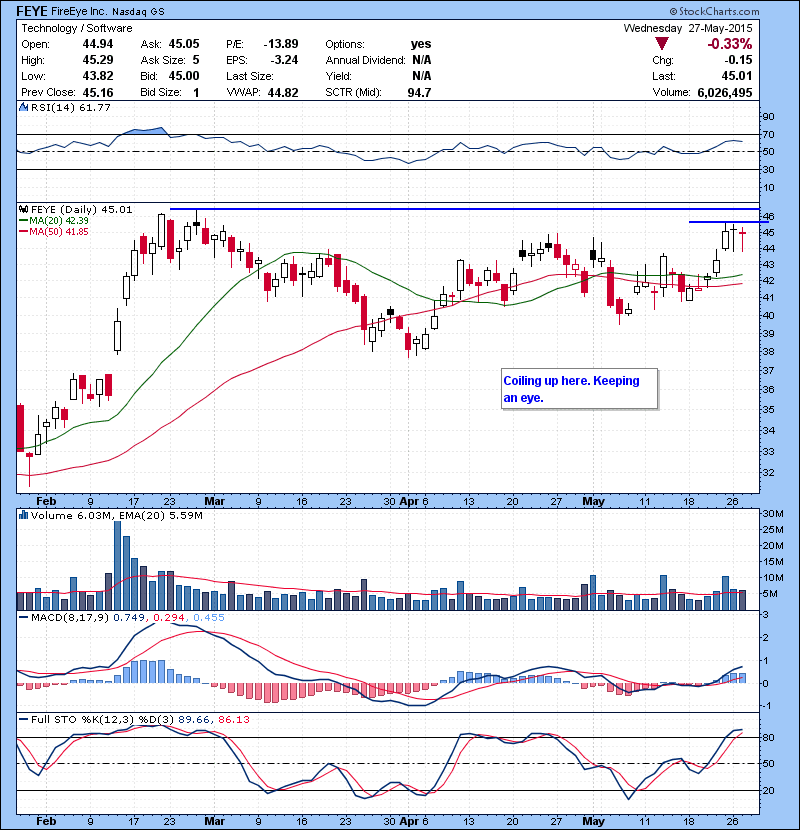Click the Bid Size value 1
This screenshot has height=830, width=800.
[x=196, y=93]
